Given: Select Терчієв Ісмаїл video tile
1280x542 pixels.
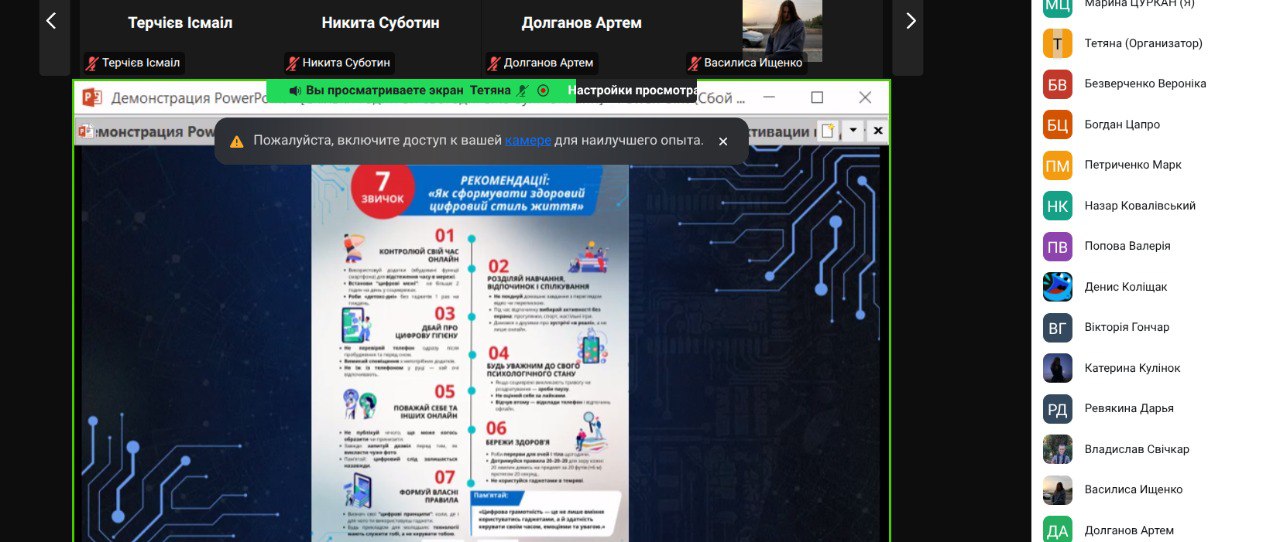Looking at the screenshot, I should (x=179, y=23).
